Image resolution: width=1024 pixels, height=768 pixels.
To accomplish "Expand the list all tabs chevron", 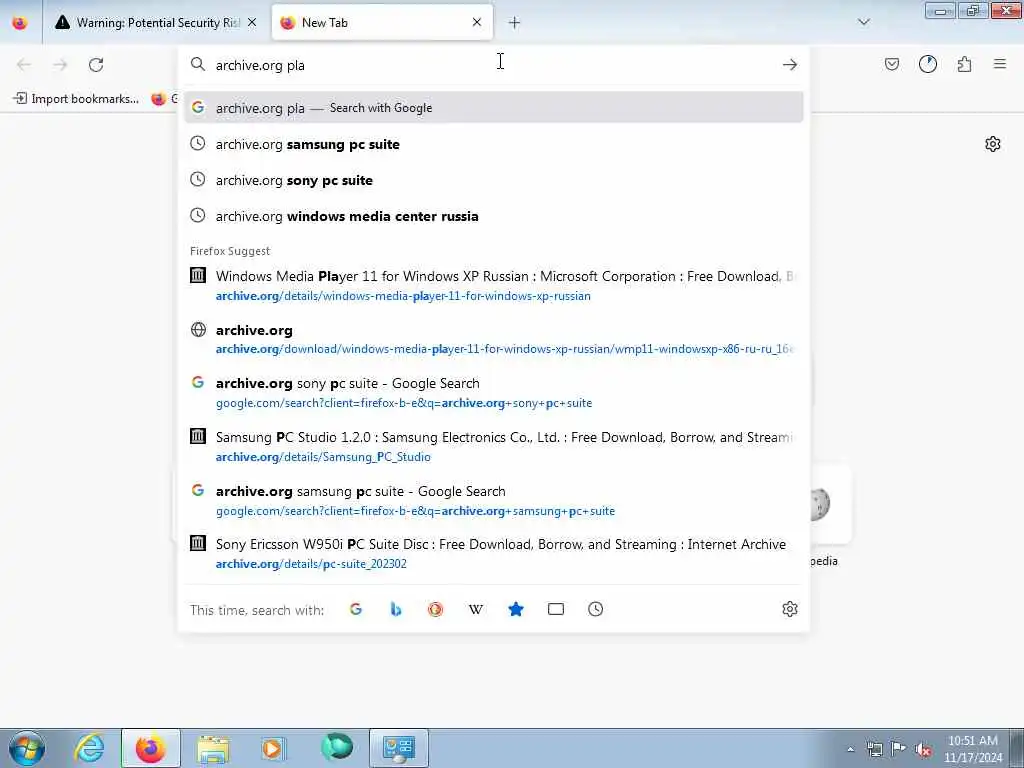I will tap(864, 22).
